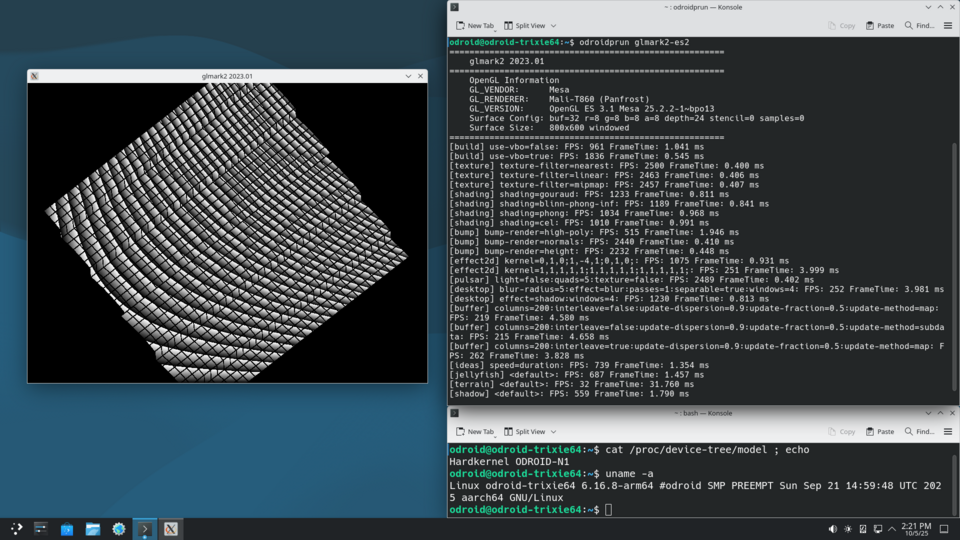
Task: Open the glmark2 window menu icon in its titlebar
Action: (x=35, y=76)
